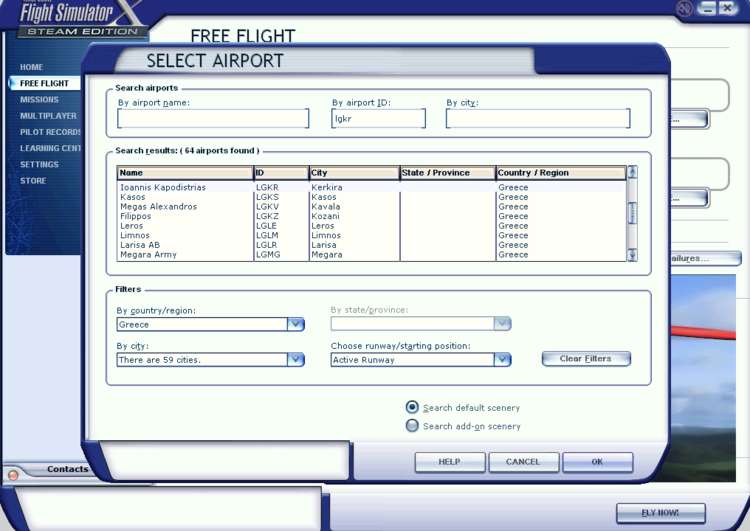This screenshot has height=531, width=750.
Task: Select the Ioannis Kapodistrias airport row
Action: (x=371, y=188)
